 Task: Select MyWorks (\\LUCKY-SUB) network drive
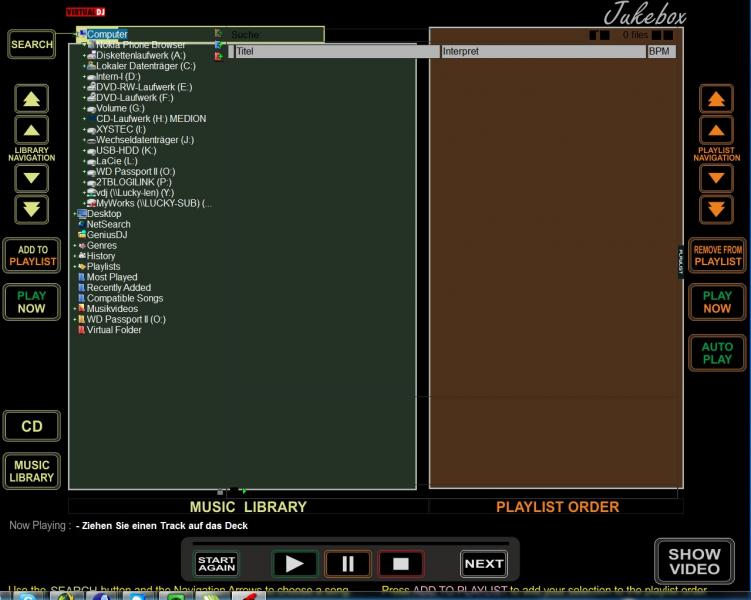pos(153,203)
